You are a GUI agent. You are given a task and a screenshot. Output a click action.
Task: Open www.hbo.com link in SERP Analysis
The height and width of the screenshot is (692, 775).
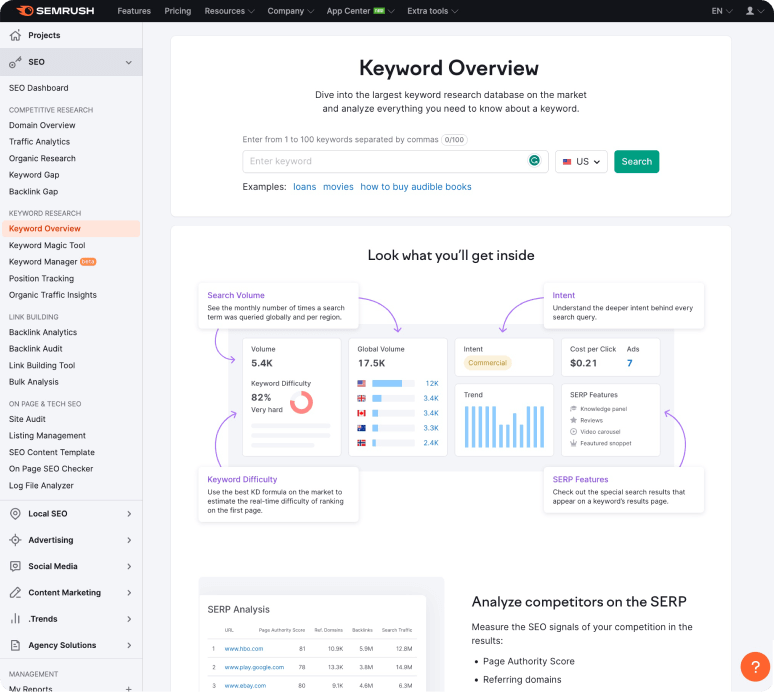click(x=244, y=649)
